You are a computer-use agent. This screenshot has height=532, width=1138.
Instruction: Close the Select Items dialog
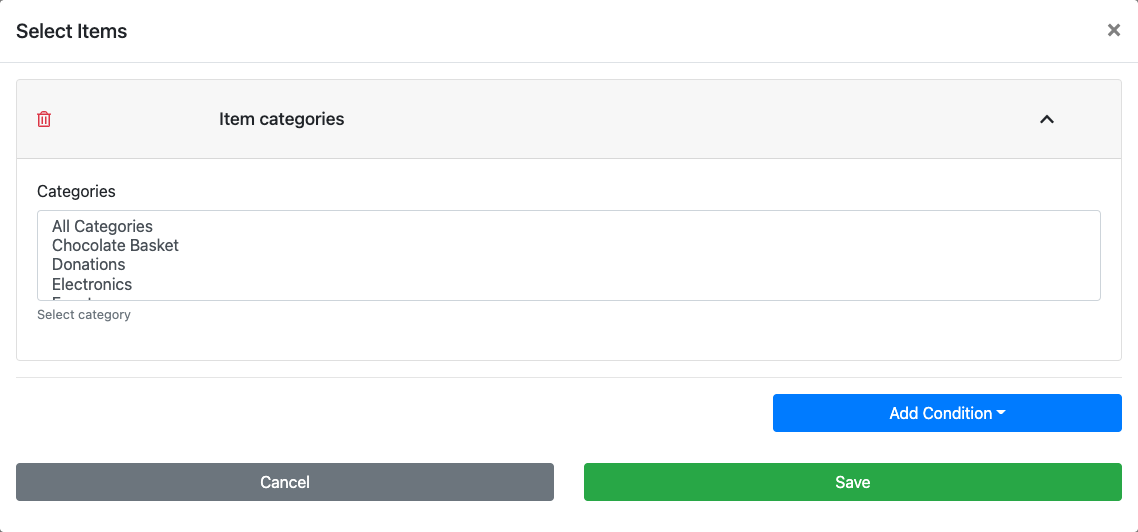1113,31
